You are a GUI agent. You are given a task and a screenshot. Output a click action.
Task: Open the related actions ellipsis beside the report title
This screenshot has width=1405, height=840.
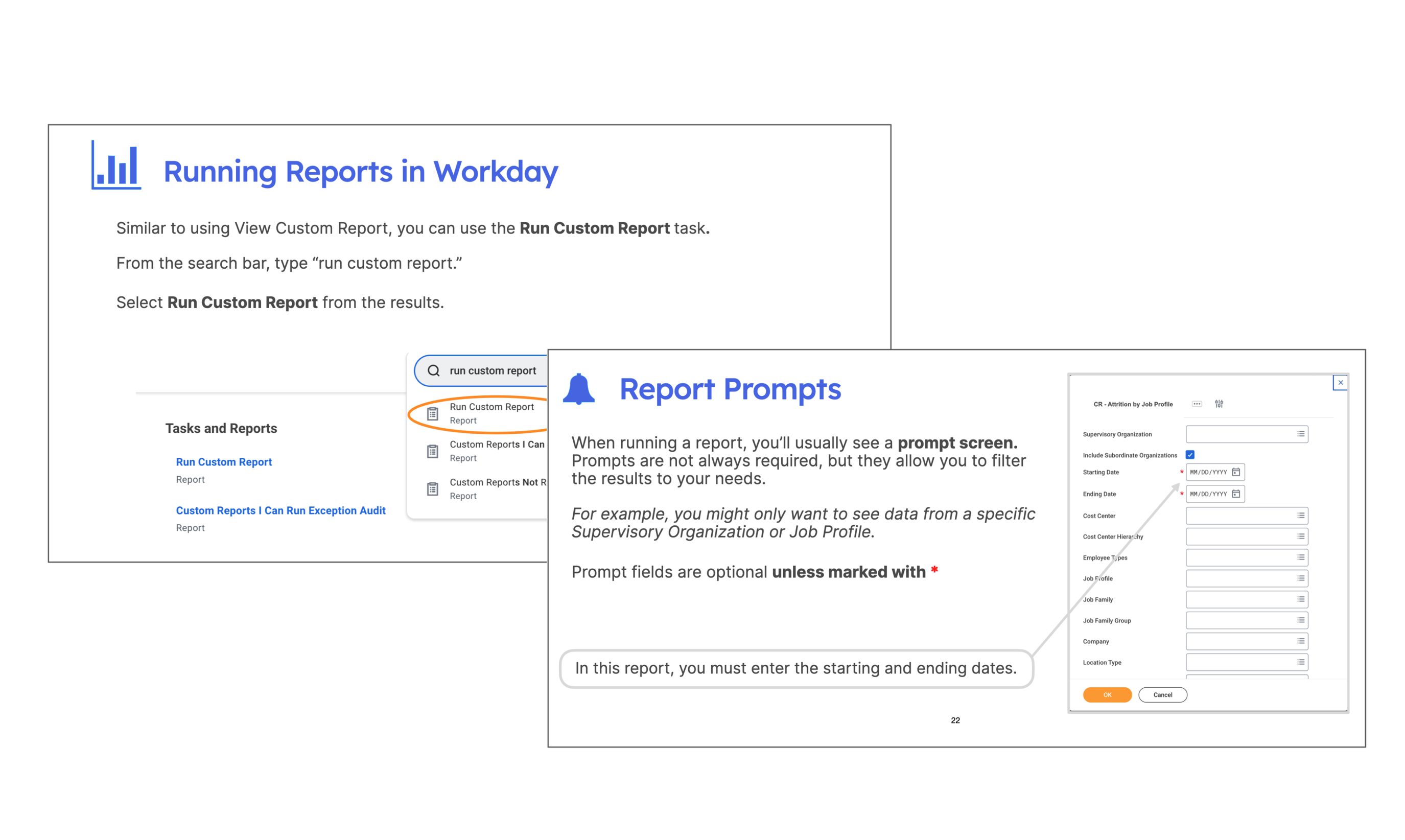tap(1197, 404)
